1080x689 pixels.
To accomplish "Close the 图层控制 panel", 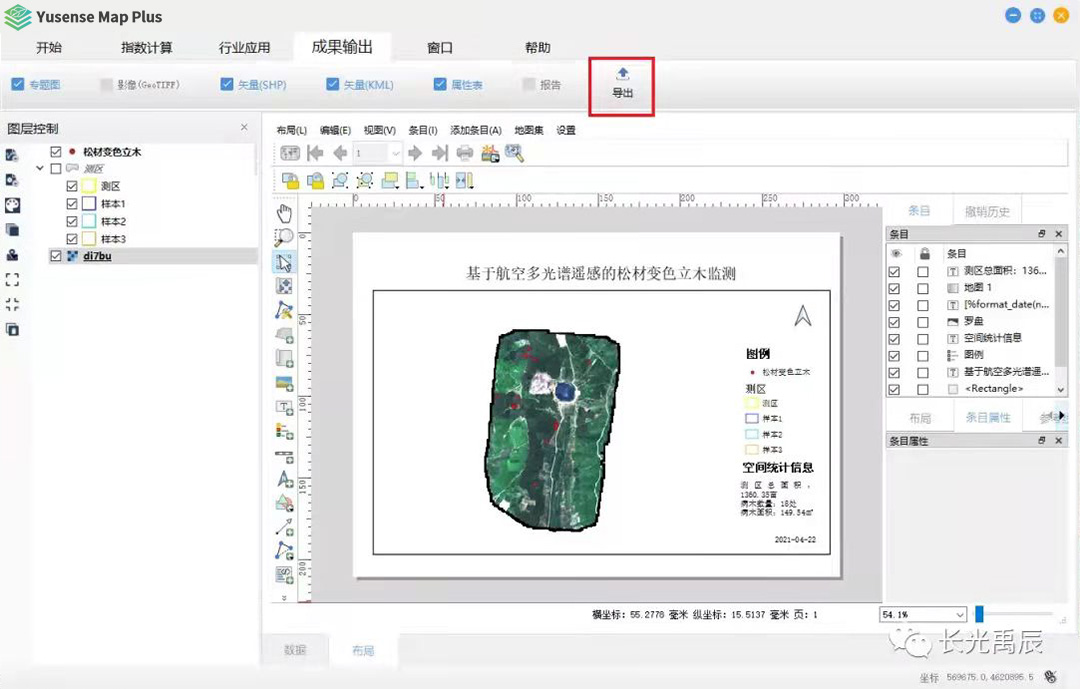I will [x=244, y=127].
